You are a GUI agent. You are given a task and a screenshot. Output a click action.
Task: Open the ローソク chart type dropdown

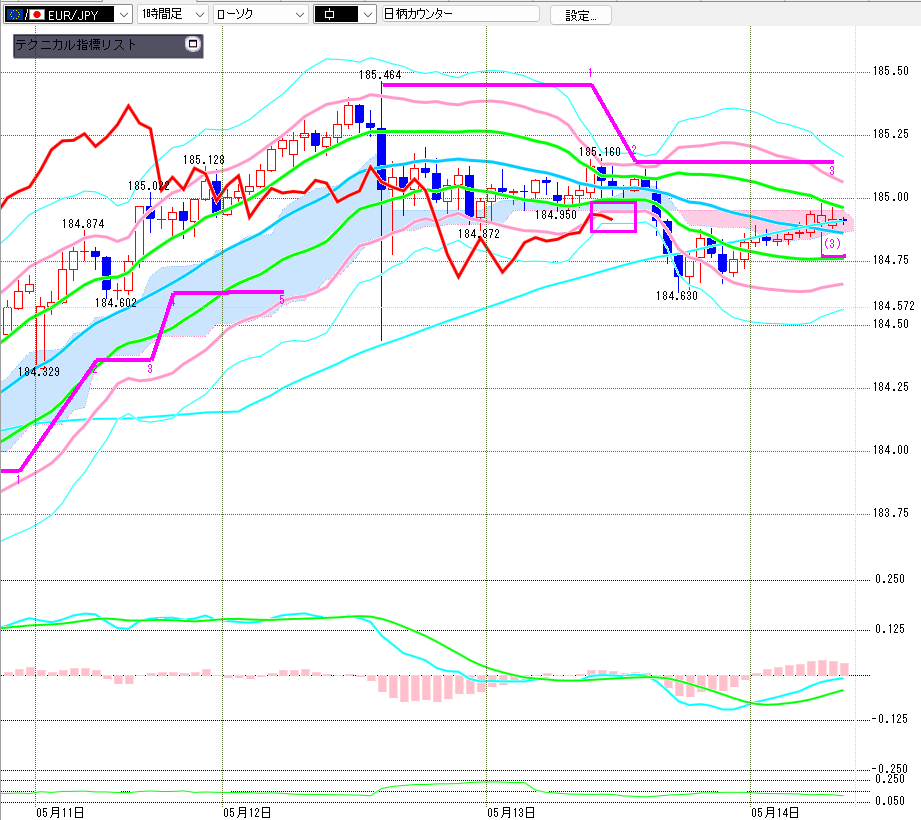click(300, 15)
